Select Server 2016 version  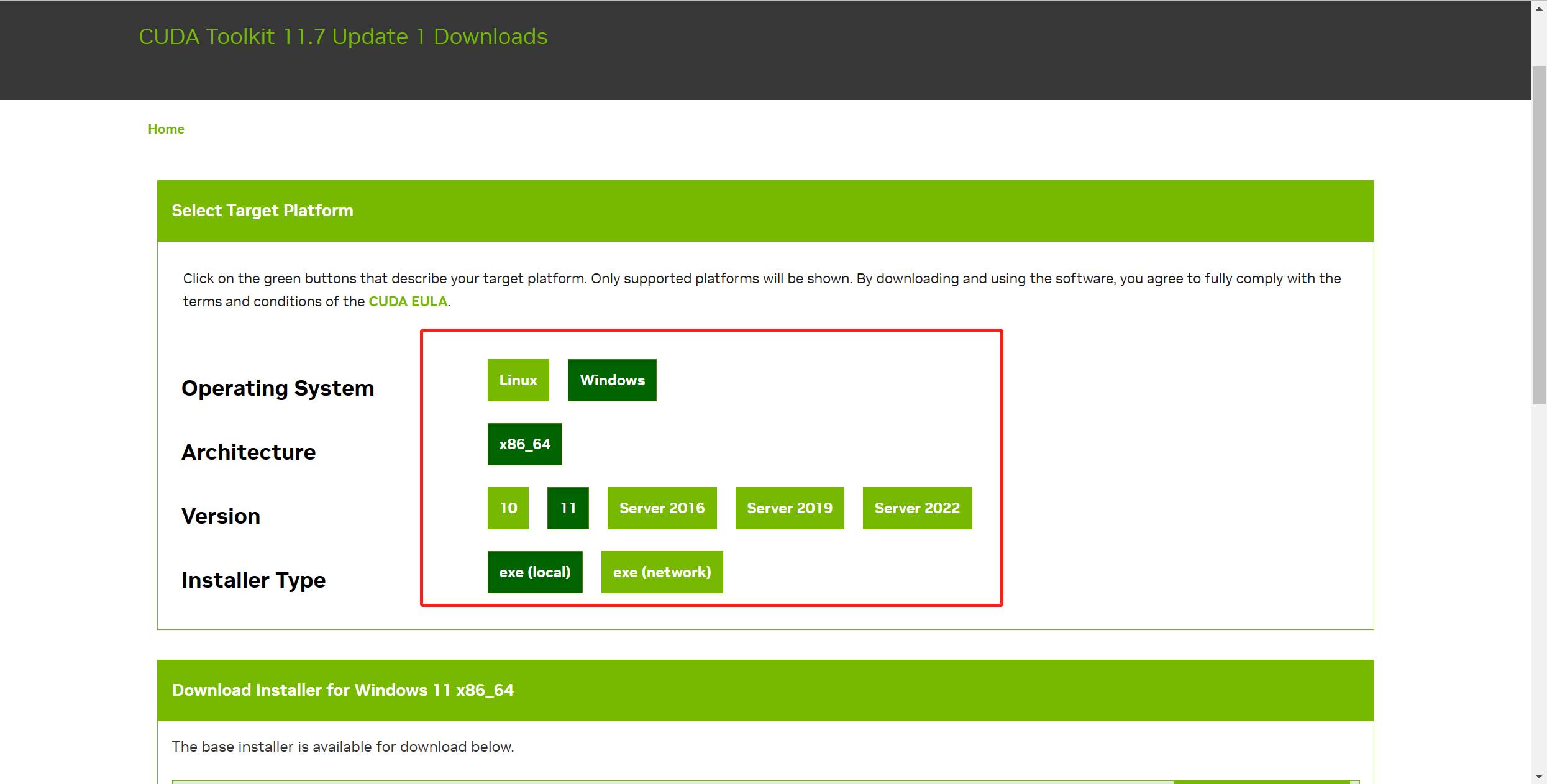pyautogui.click(x=662, y=508)
